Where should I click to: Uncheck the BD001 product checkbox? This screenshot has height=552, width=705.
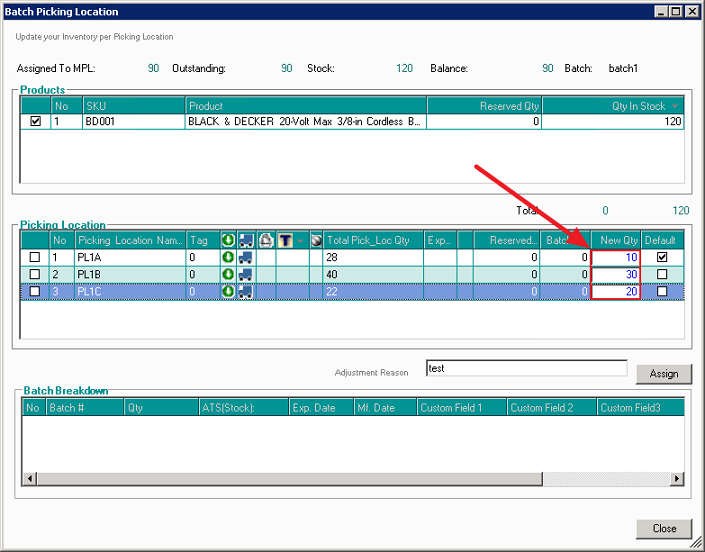(36, 122)
